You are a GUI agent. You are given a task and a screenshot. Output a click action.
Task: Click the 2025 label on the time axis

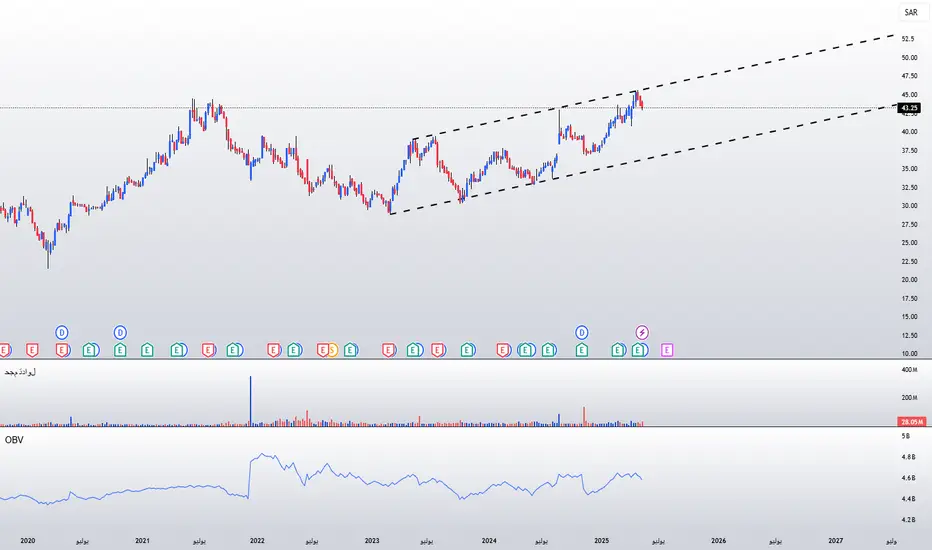[602, 540]
